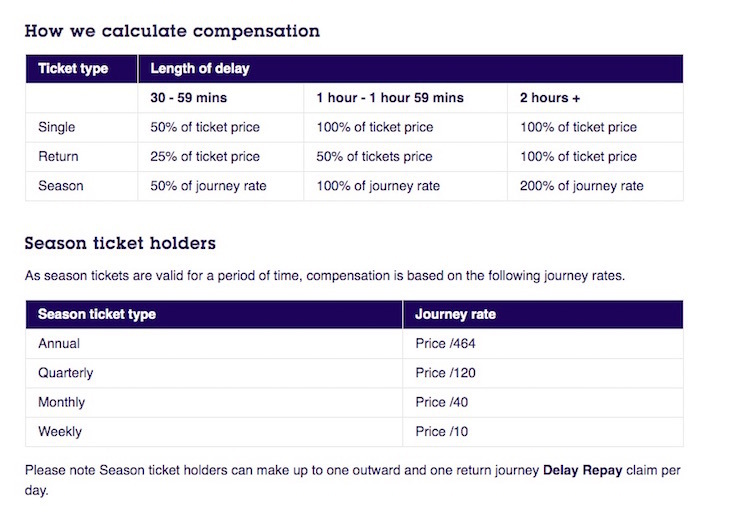Select the 'Ticket type' column header
Image resolution: width=730 pixels, height=515 pixels.
pos(73,69)
